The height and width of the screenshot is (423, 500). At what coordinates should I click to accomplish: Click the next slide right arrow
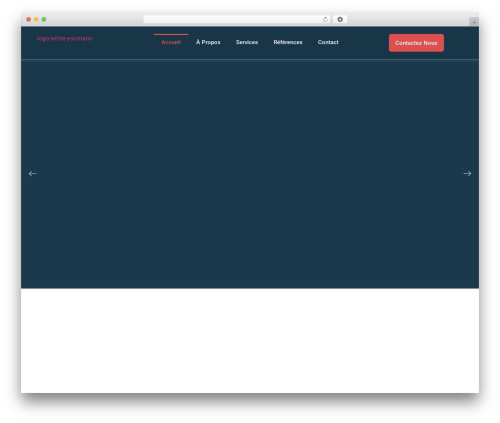pyautogui.click(x=467, y=174)
